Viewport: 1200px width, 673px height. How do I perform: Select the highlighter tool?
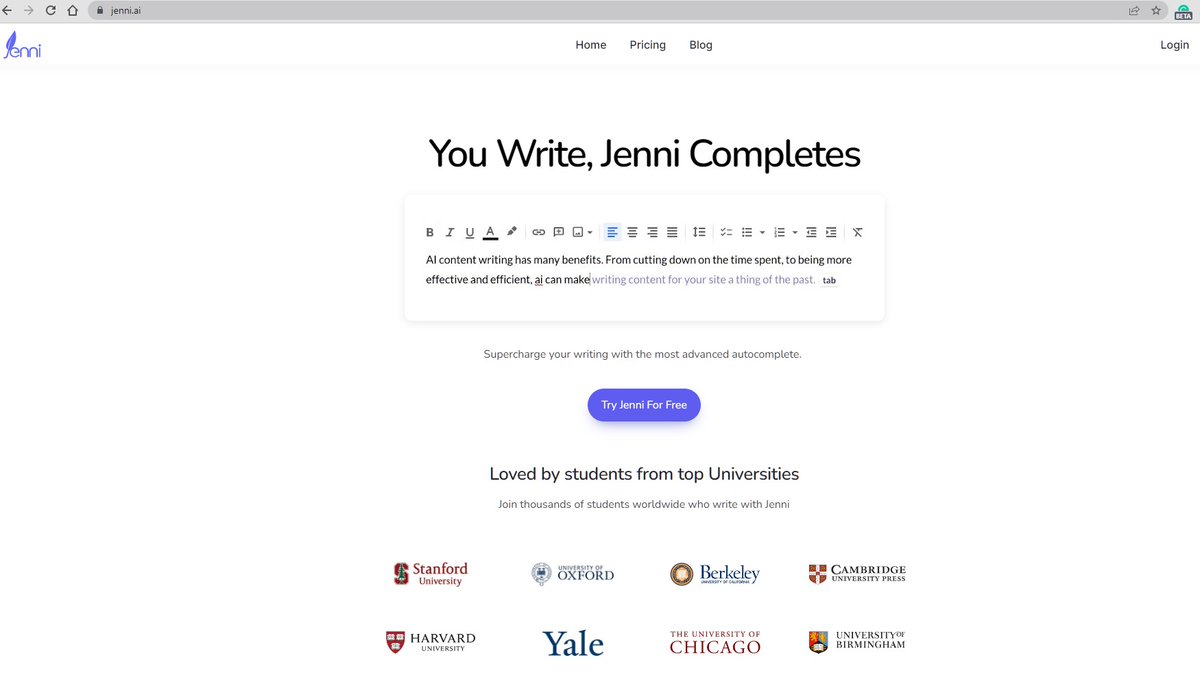point(512,232)
